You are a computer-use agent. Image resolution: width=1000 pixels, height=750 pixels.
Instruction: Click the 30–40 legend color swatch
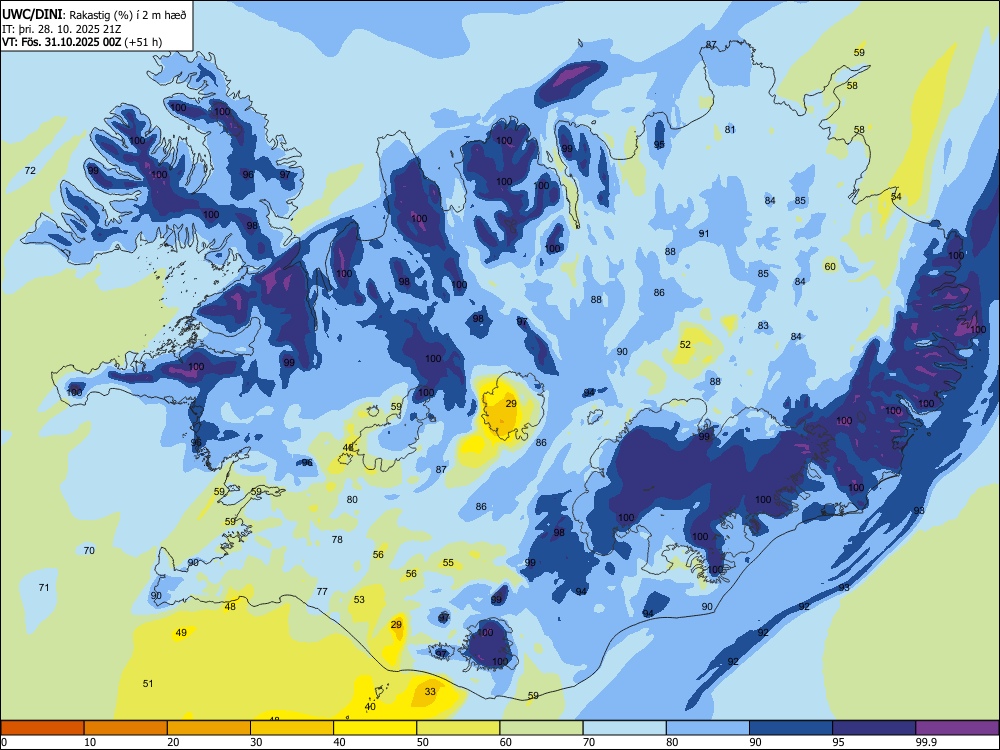click(292, 728)
